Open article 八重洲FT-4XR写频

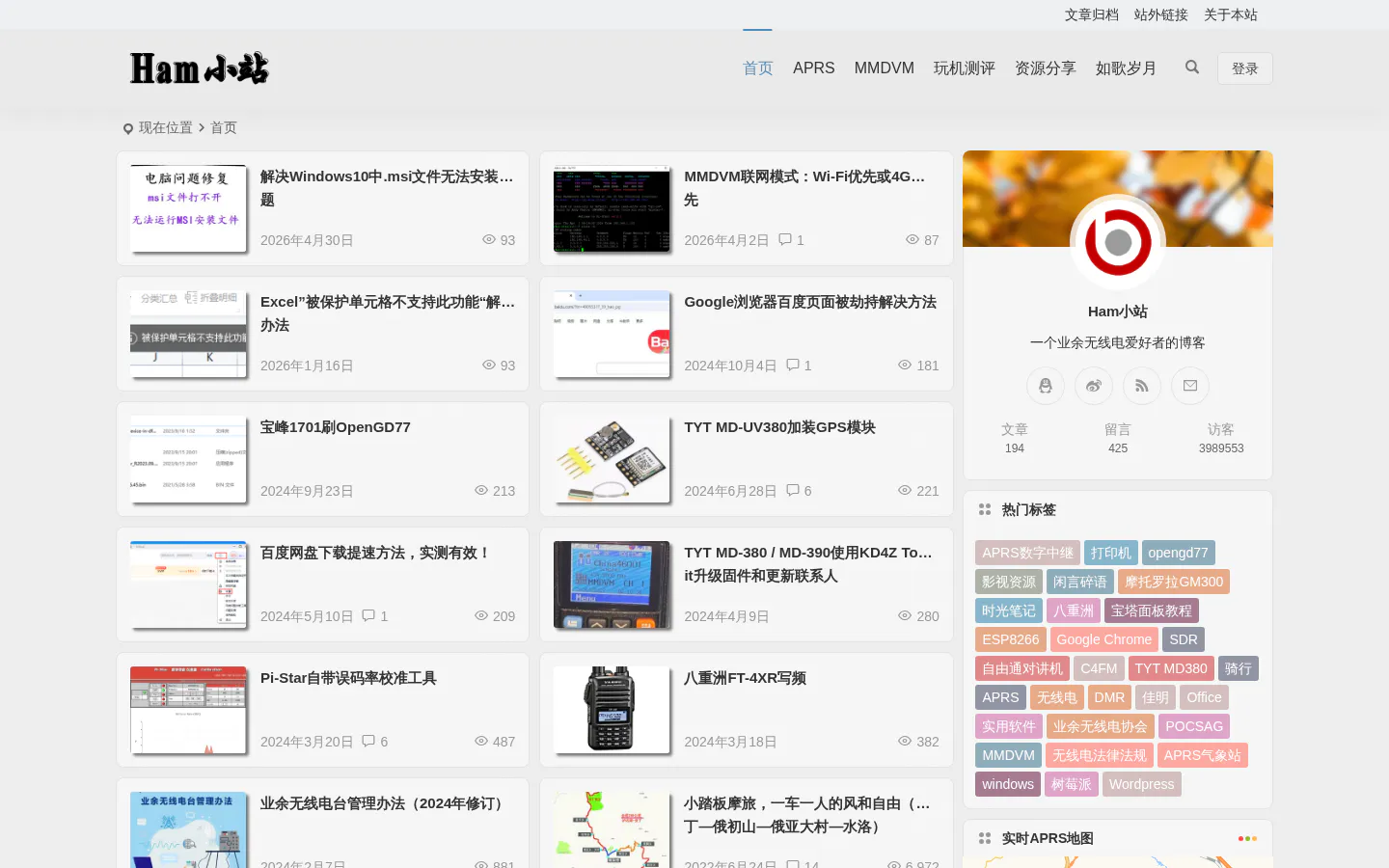point(746,678)
